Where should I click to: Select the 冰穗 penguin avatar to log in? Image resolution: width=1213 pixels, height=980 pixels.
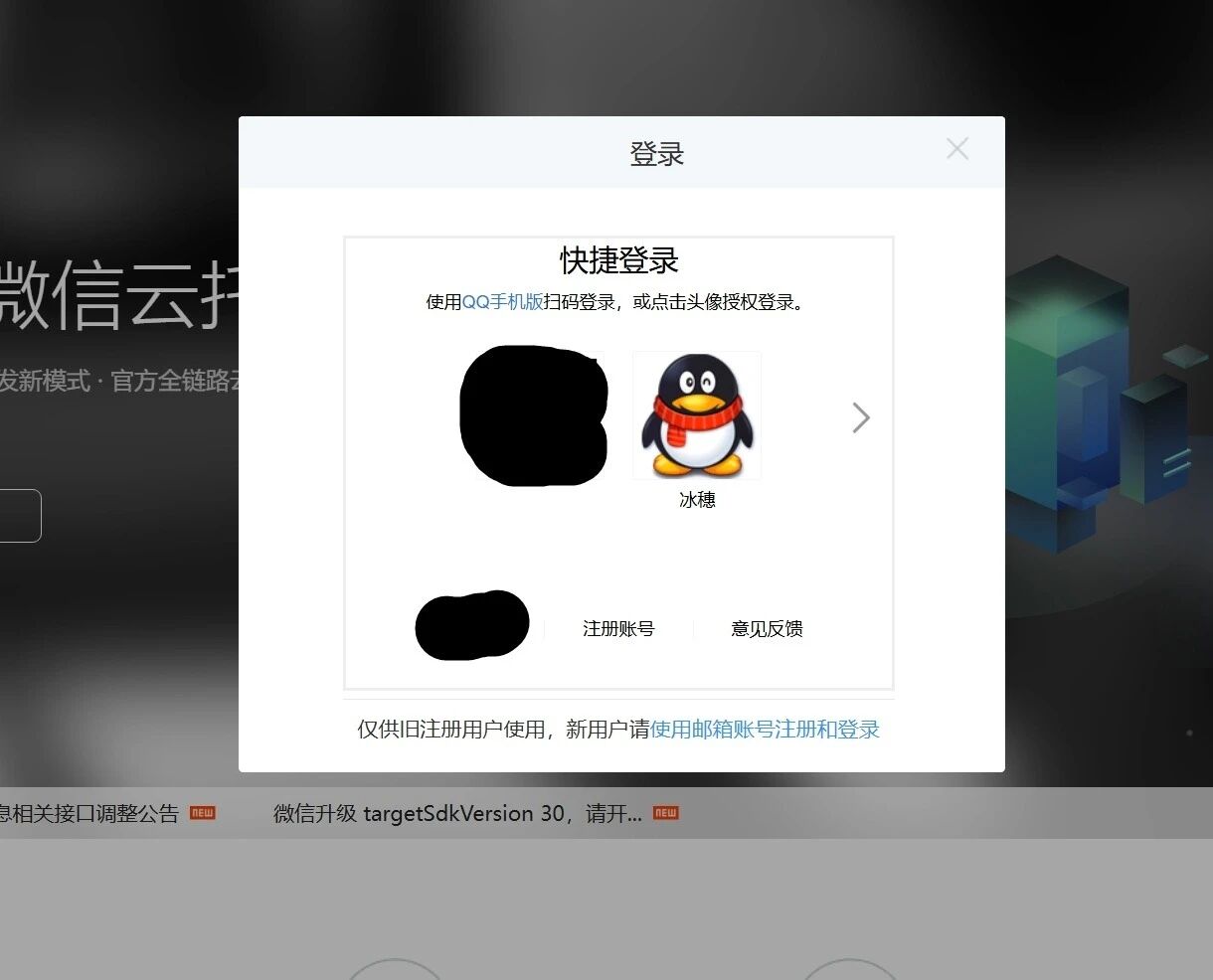coord(697,415)
